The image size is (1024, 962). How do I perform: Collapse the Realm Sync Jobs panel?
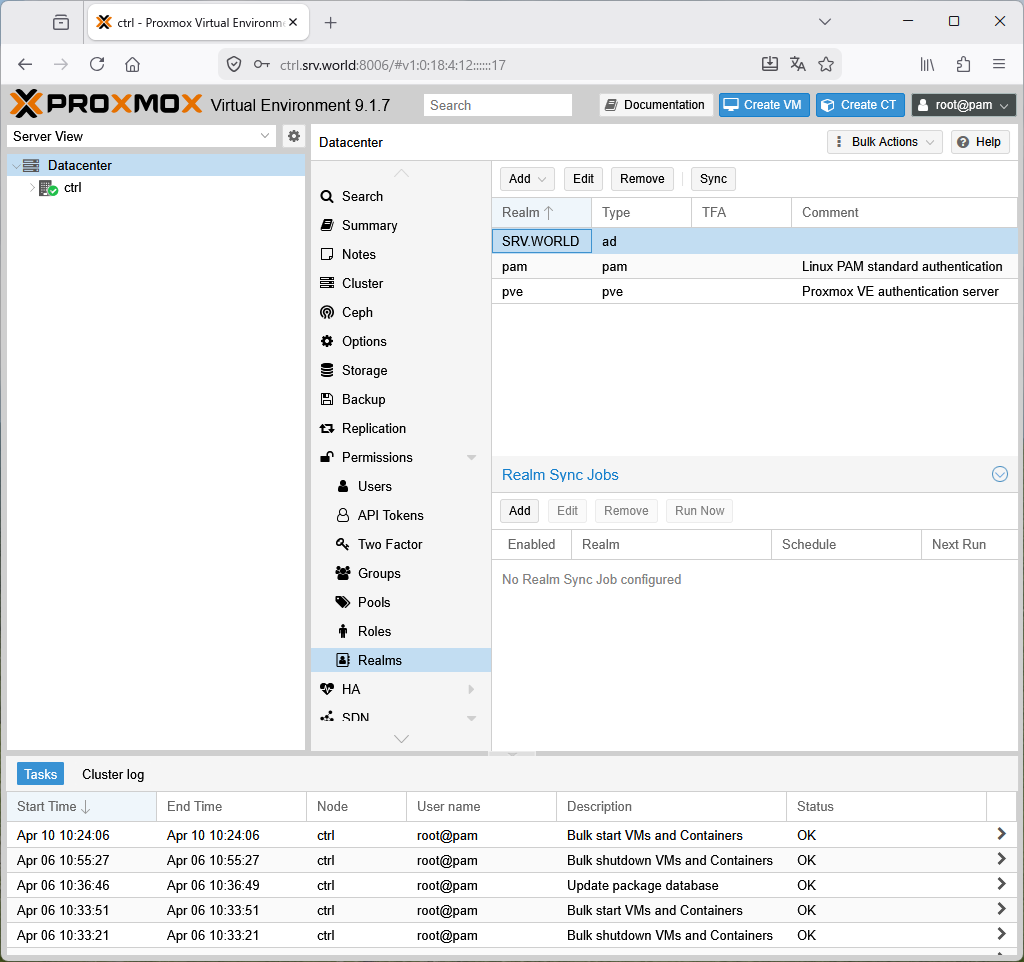click(x=999, y=474)
